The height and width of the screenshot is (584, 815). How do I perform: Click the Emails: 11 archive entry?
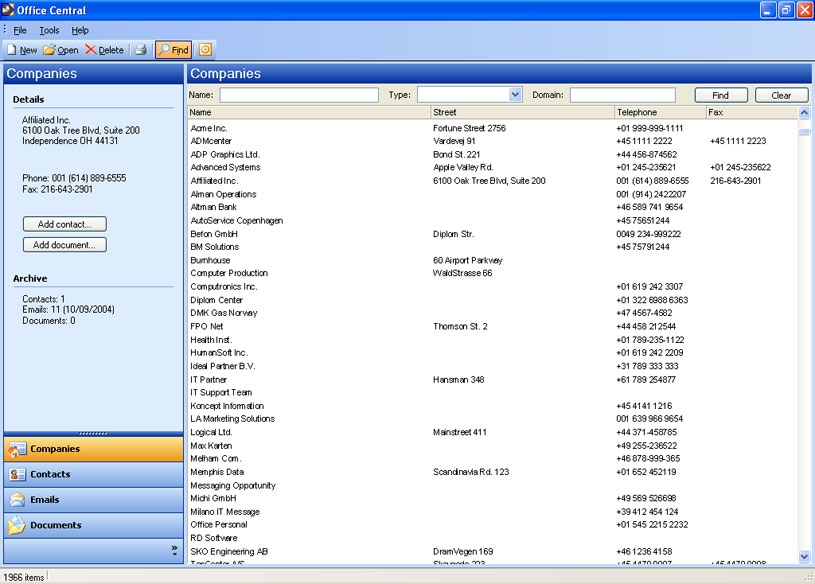coord(68,310)
